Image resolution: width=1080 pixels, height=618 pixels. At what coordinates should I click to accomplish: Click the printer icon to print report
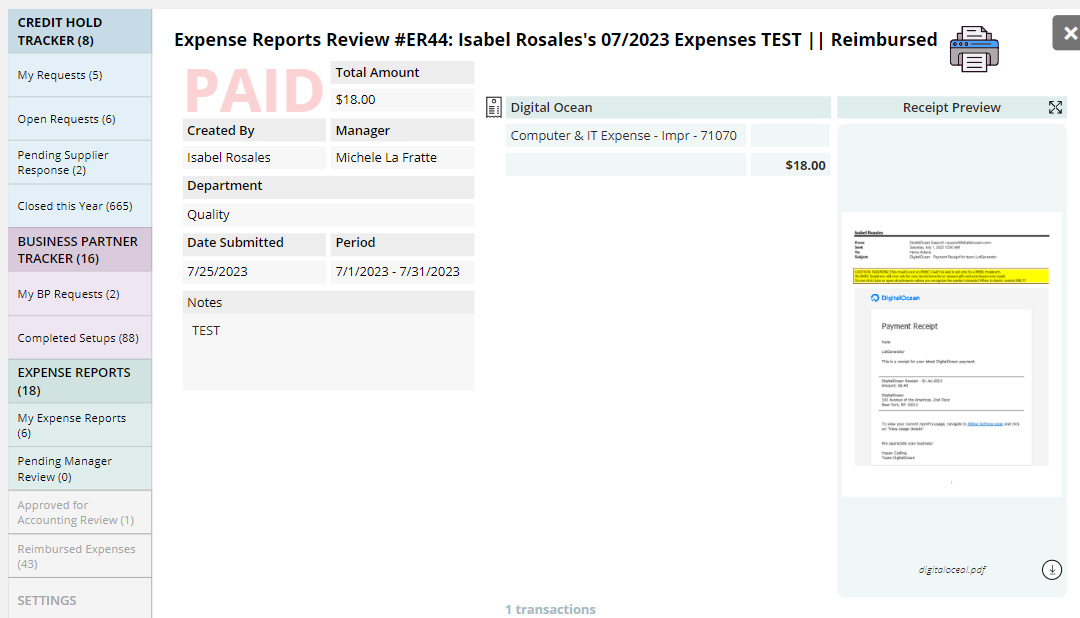pos(974,49)
